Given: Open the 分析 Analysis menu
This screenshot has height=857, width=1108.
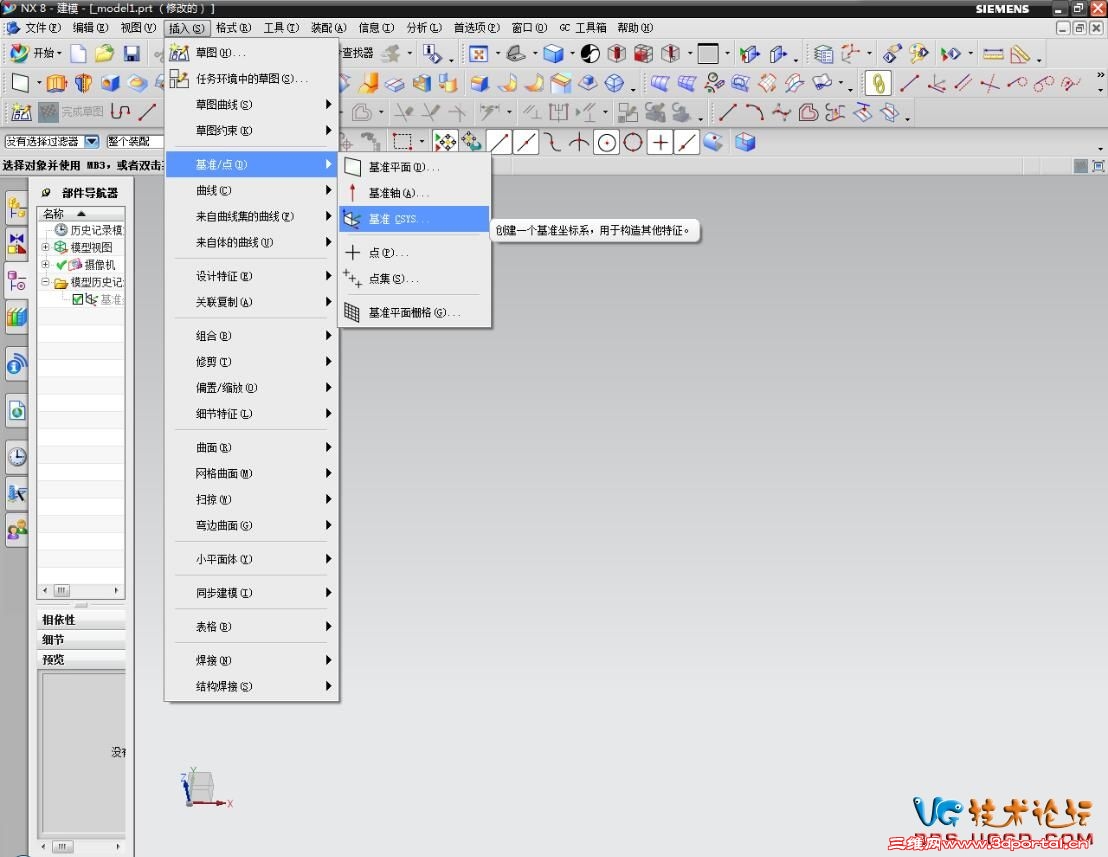Looking at the screenshot, I should (423, 28).
